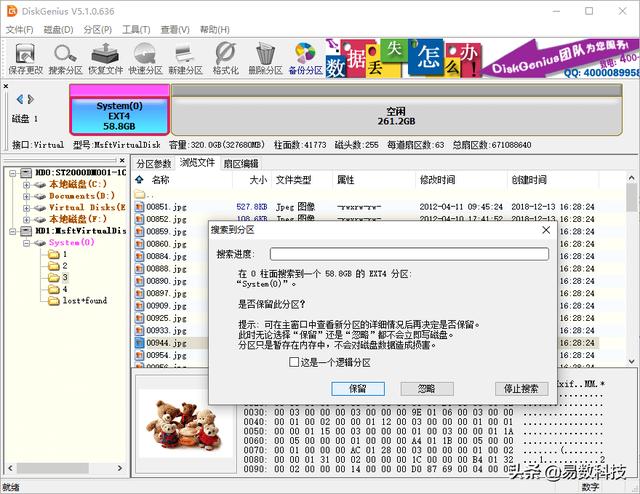Click the 忽略 button in dialog
Viewport: 640px width, 494px height.
[427, 389]
